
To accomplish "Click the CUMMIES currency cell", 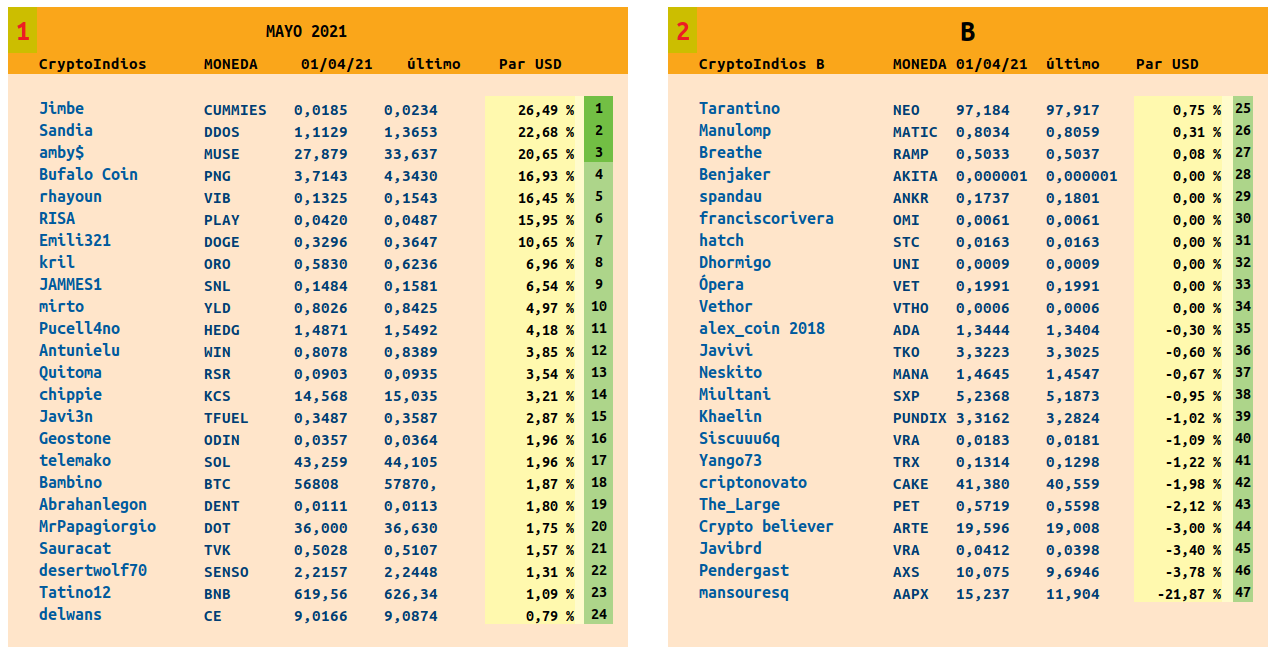I will click(235, 110).
